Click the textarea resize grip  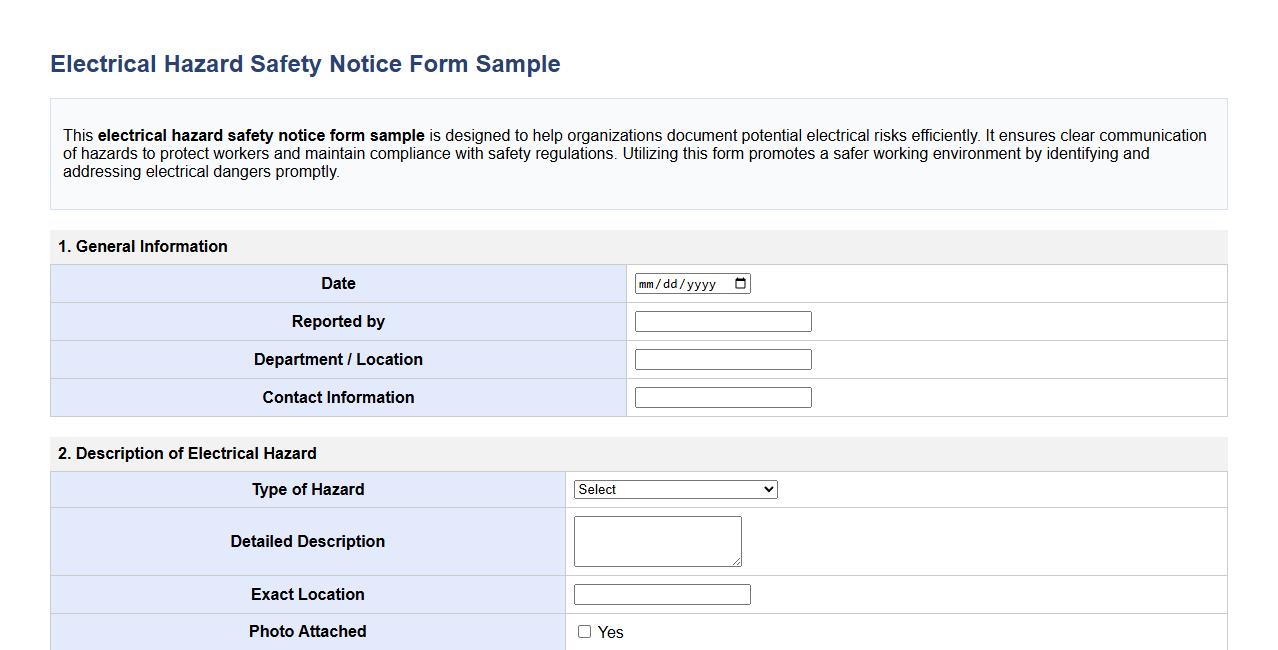738,562
